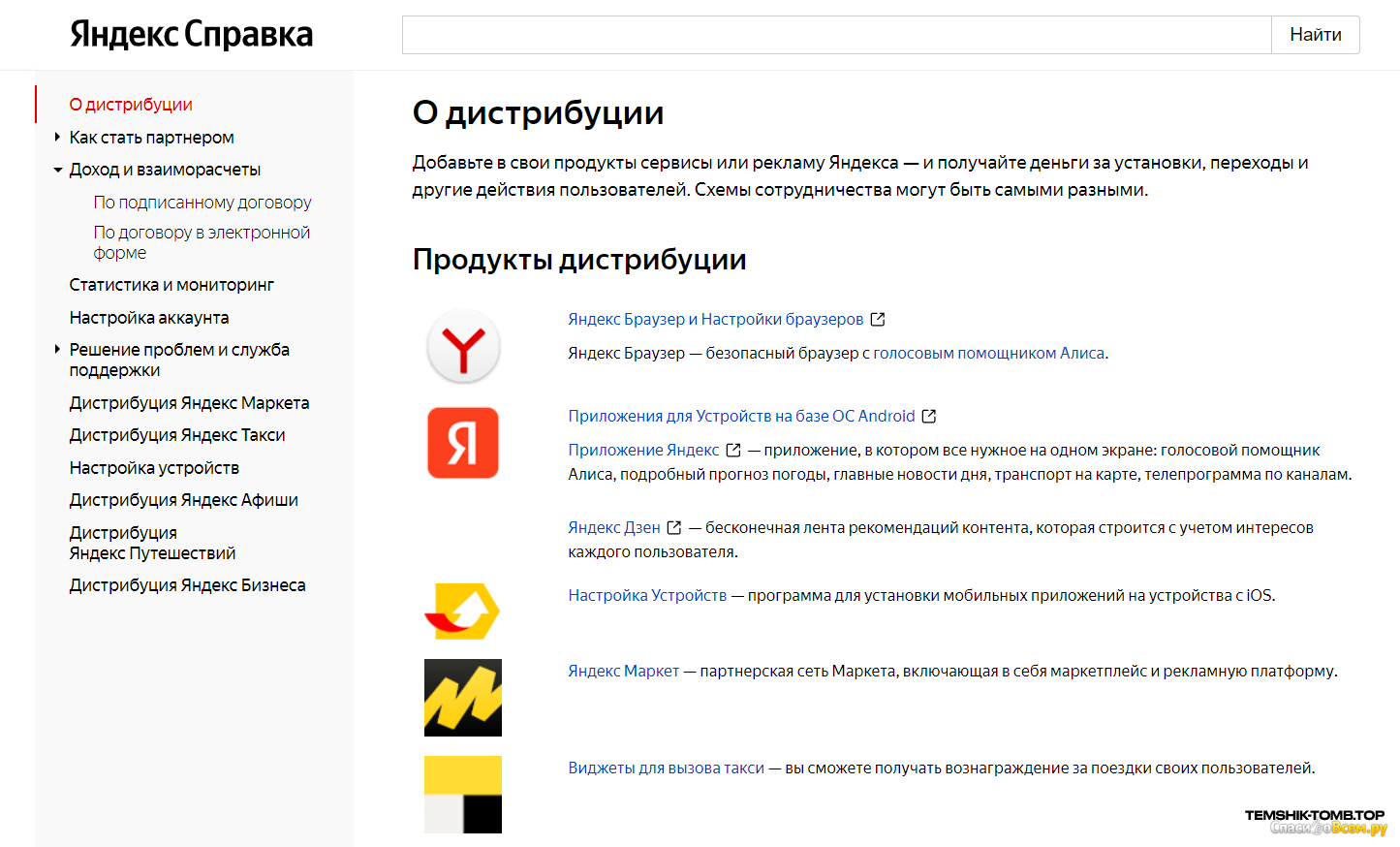1400x847 pixels.
Task: Expand Решение проблем и служба поддержки
Action: coord(57,349)
